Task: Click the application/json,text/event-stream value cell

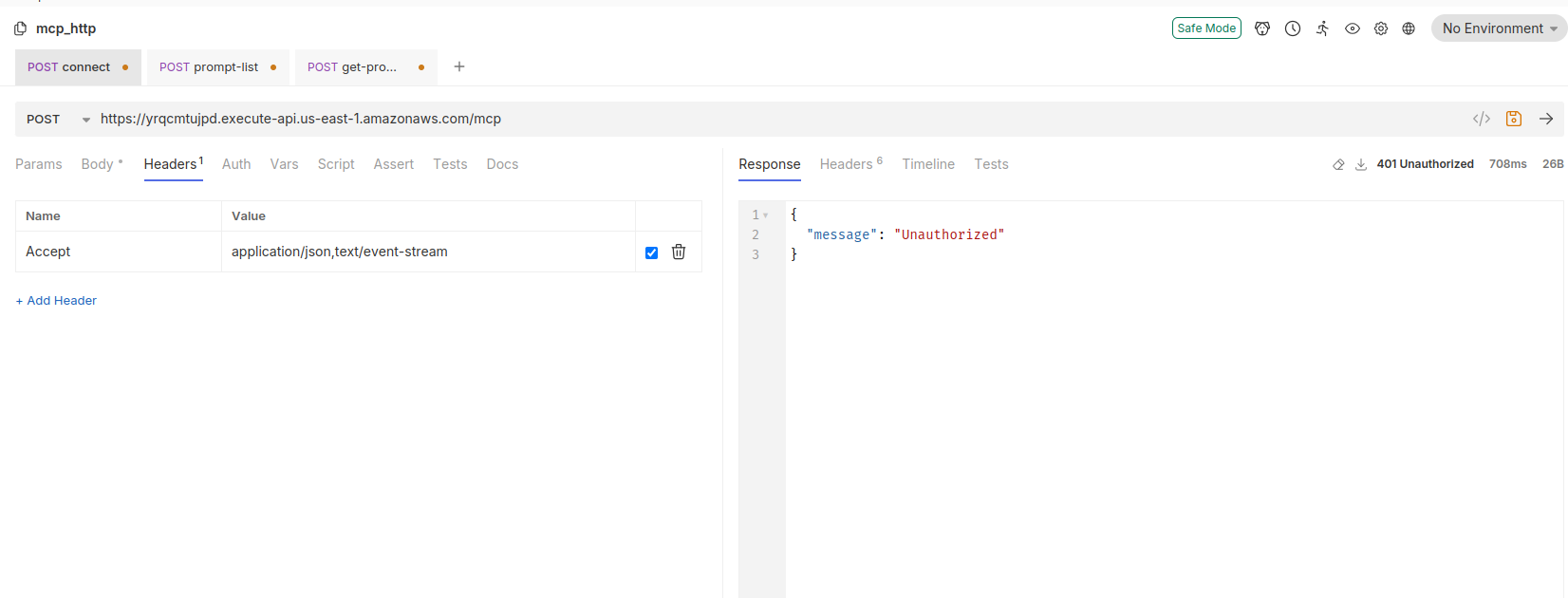Action: click(428, 252)
